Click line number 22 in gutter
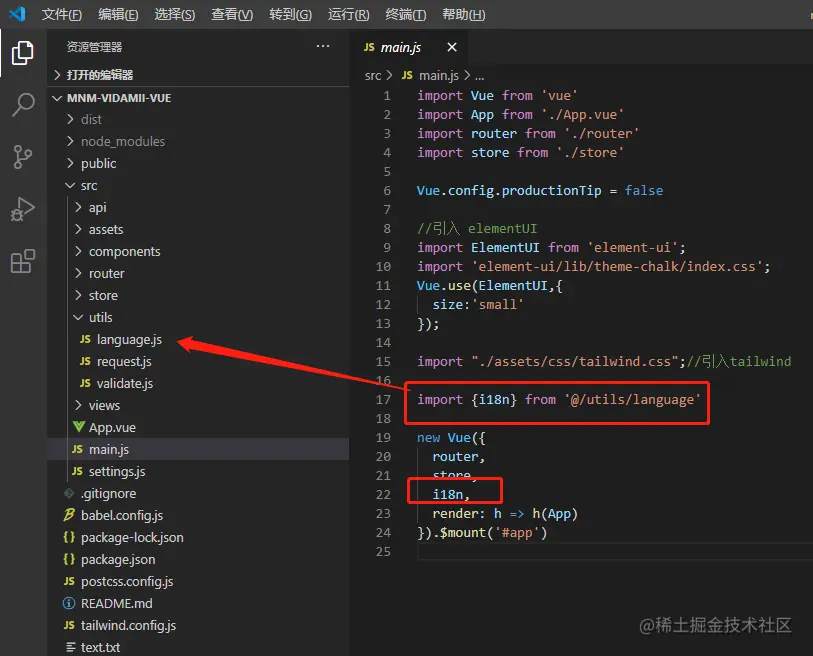Screen dimensions: 813x656 pos(383,495)
